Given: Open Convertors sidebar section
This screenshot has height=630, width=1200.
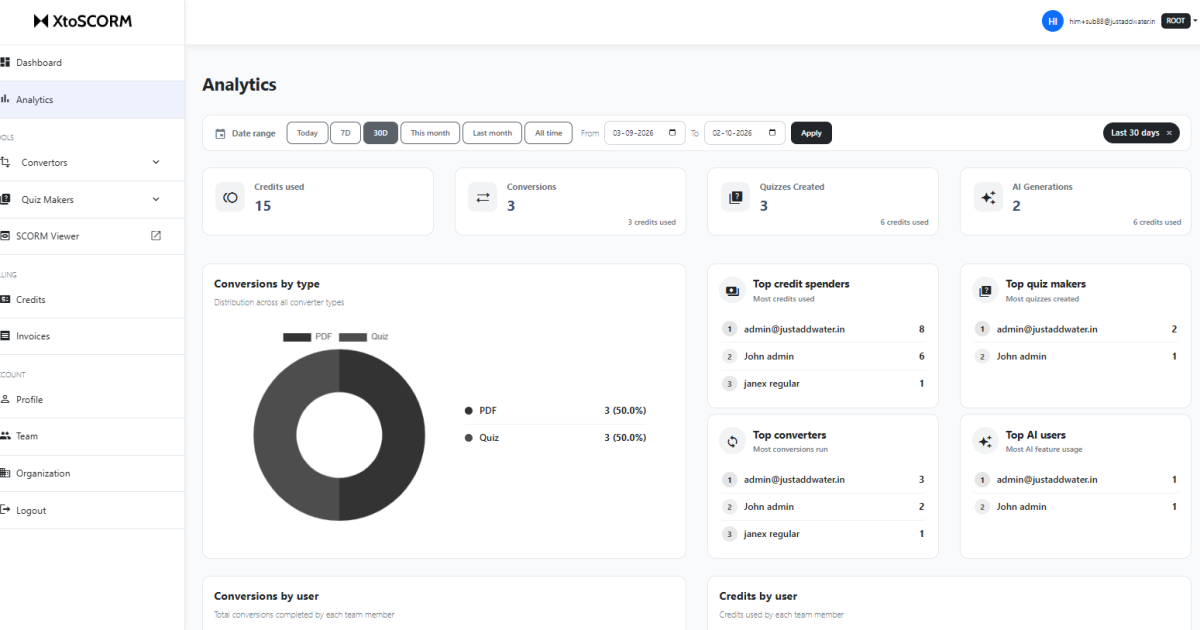Looking at the screenshot, I should pyautogui.click(x=92, y=162).
